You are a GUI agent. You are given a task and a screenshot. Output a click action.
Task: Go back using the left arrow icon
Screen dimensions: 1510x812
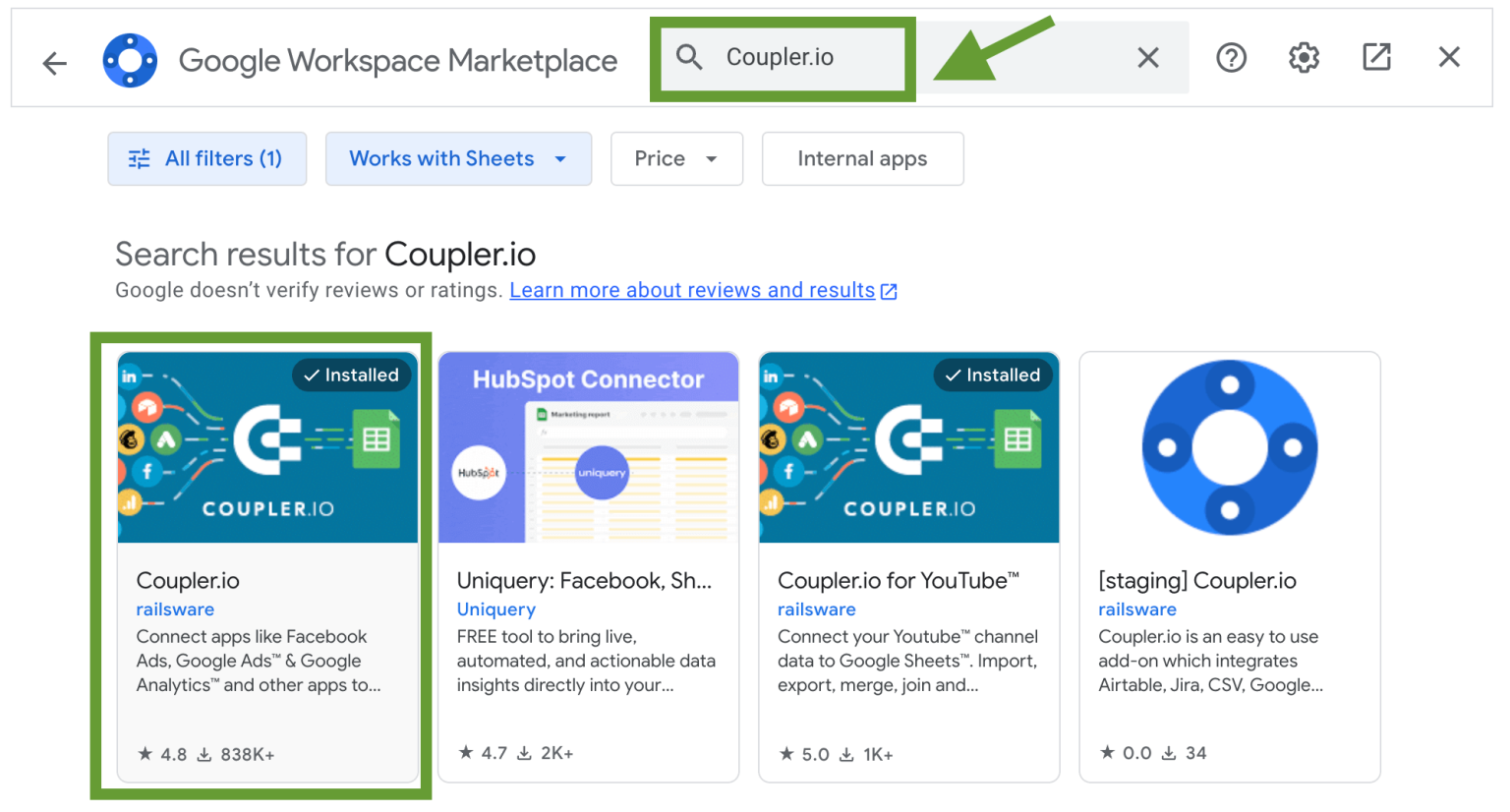coord(54,59)
